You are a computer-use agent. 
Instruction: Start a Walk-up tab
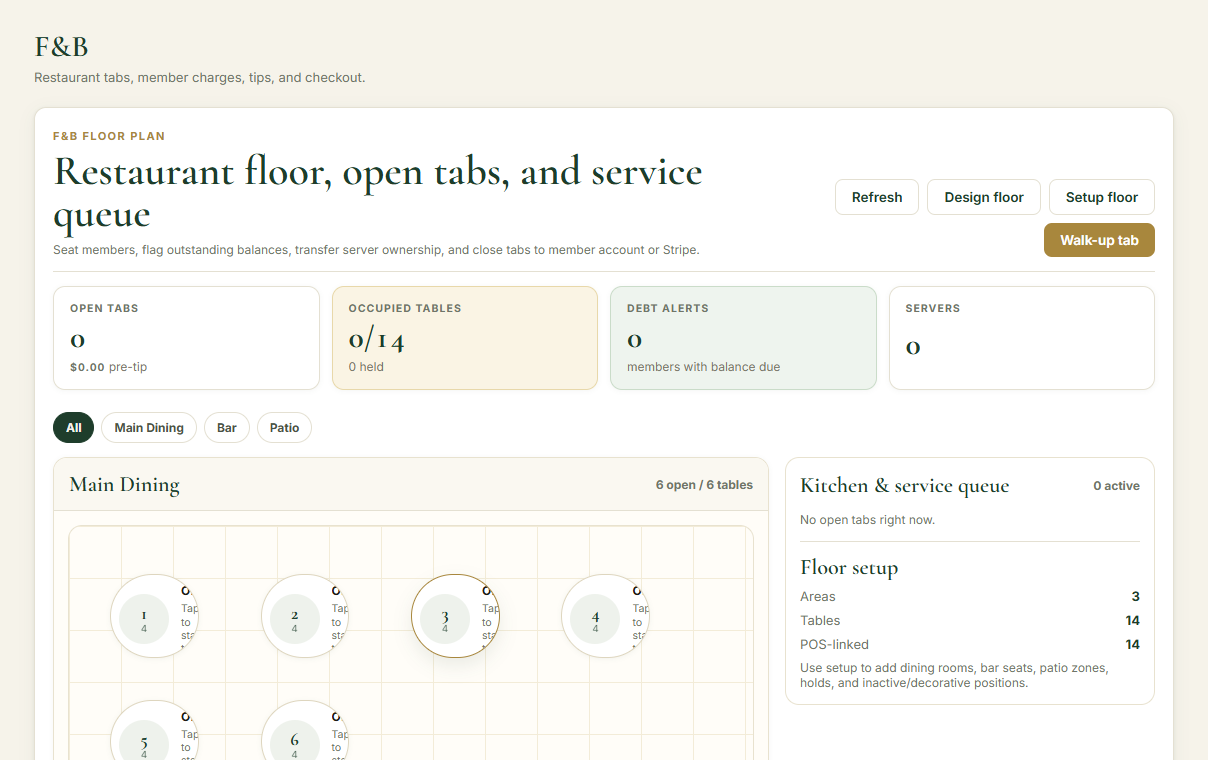click(x=1099, y=240)
